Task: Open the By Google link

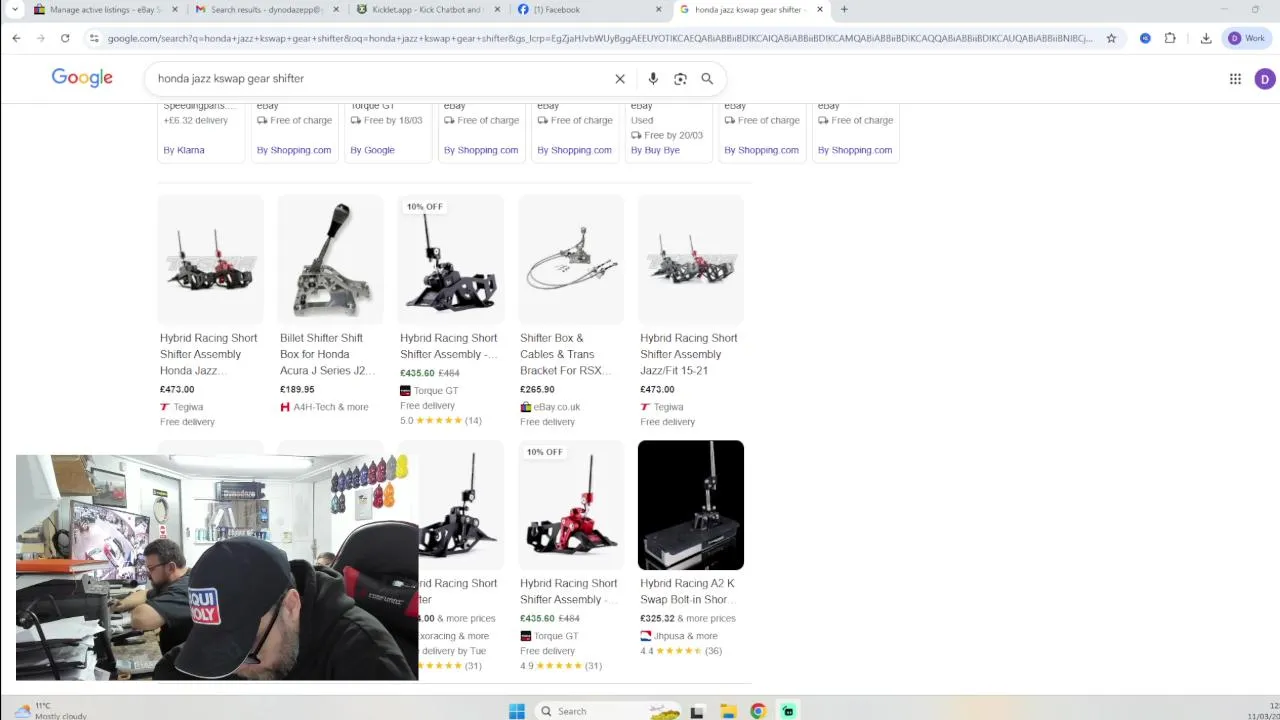Action: [x=372, y=150]
